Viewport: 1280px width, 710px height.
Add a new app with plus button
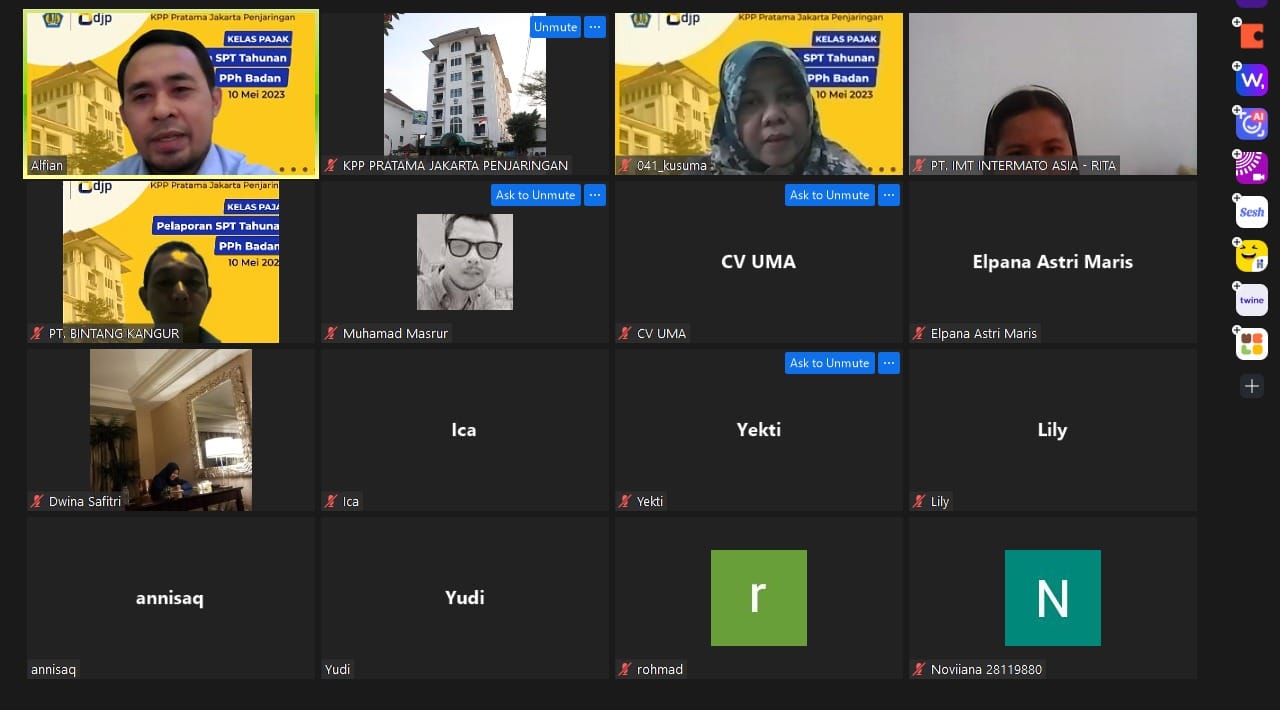(x=1252, y=386)
